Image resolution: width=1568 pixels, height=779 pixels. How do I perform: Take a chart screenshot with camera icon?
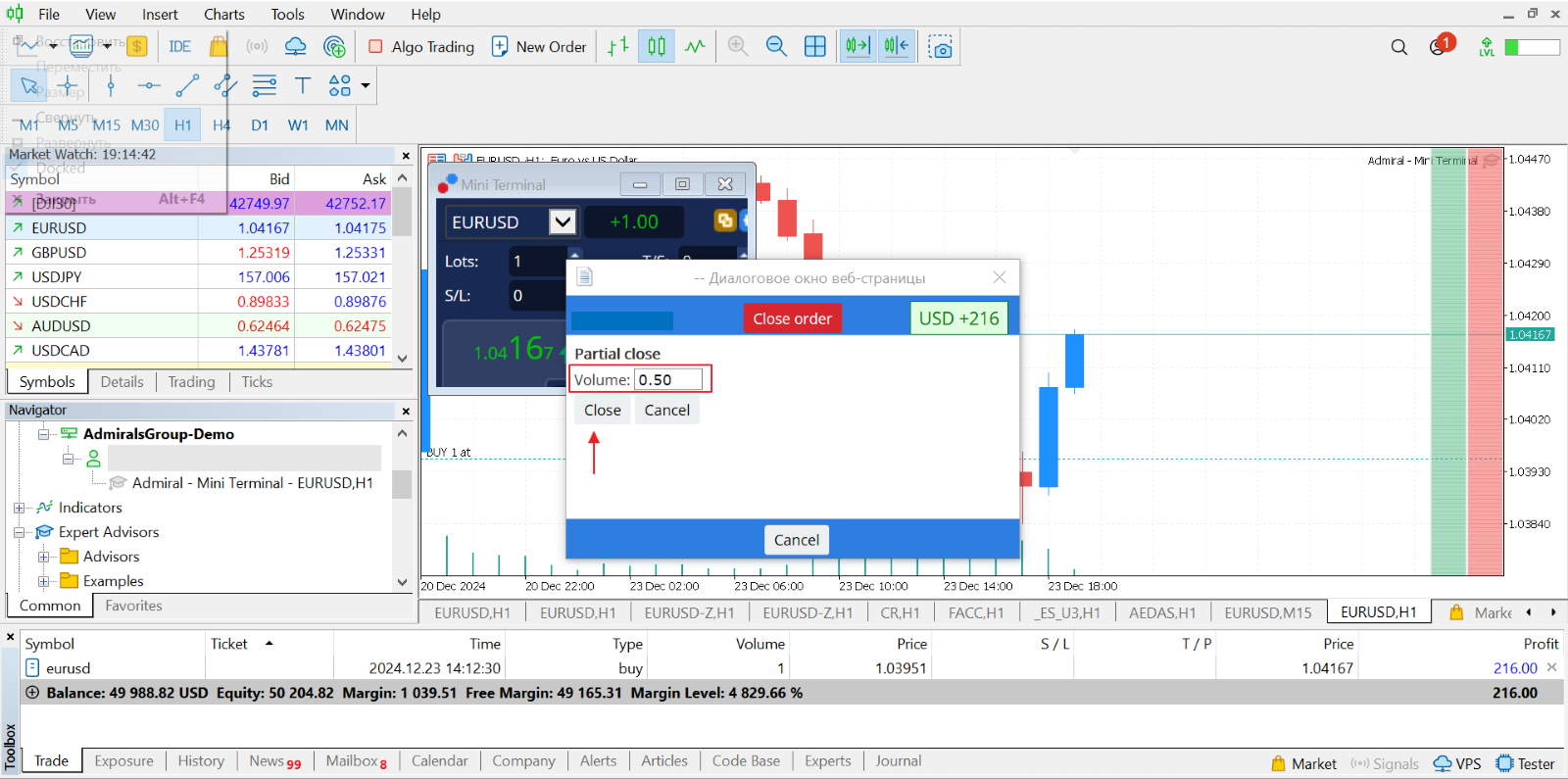(x=941, y=47)
